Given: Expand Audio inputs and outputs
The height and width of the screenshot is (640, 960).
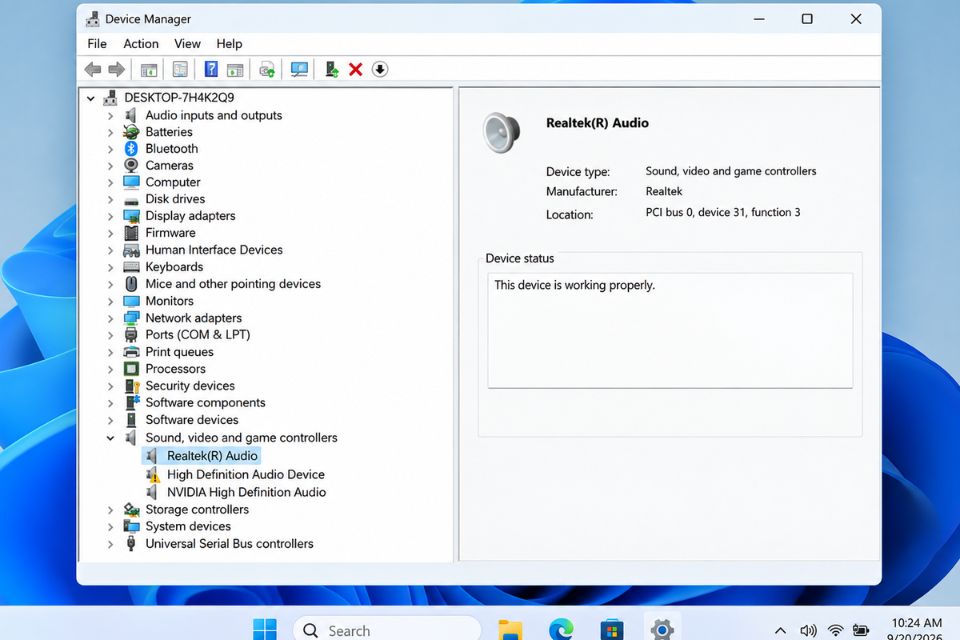Looking at the screenshot, I should point(110,116).
